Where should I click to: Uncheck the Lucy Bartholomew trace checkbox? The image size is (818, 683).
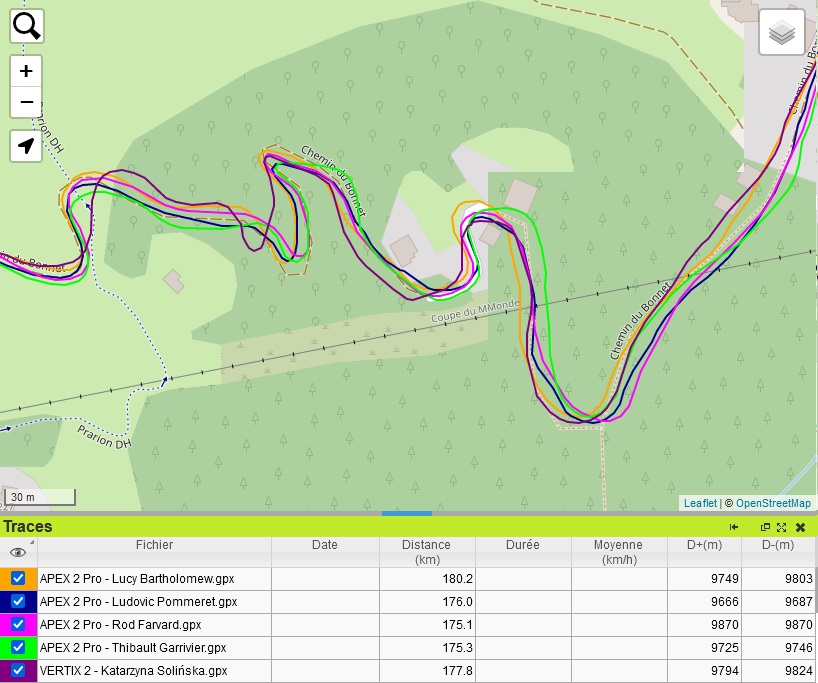(x=18, y=579)
